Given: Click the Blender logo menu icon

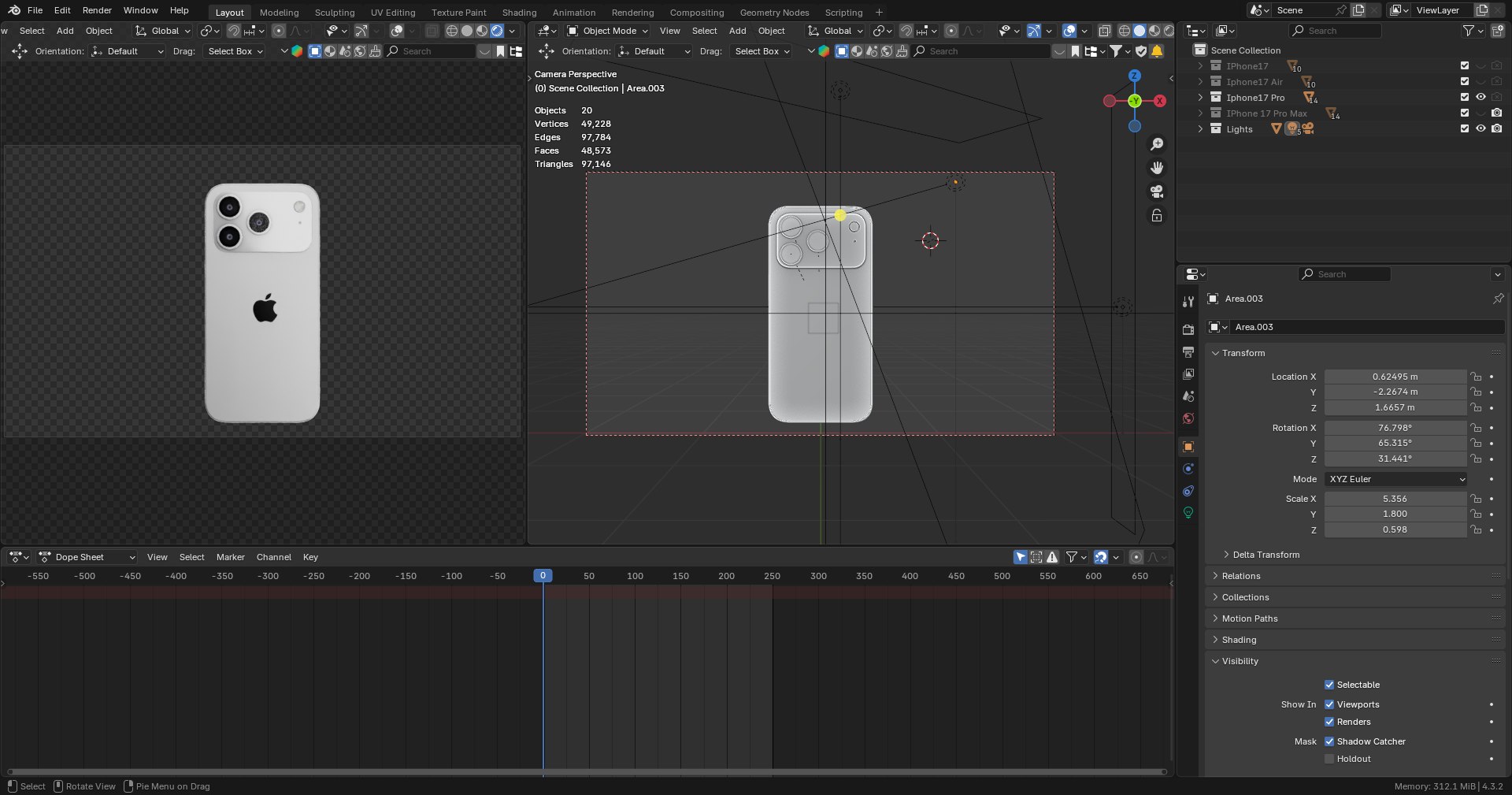Looking at the screenshot, I should click(x=14, y=10).
